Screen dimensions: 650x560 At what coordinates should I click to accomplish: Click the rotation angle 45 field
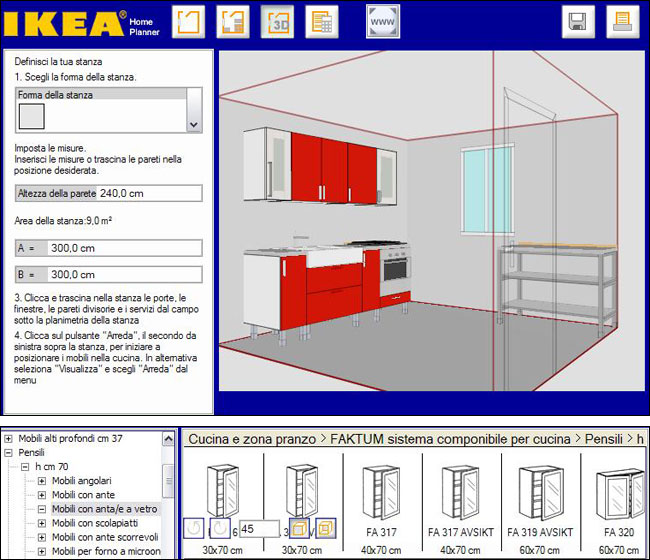point(257,528)
